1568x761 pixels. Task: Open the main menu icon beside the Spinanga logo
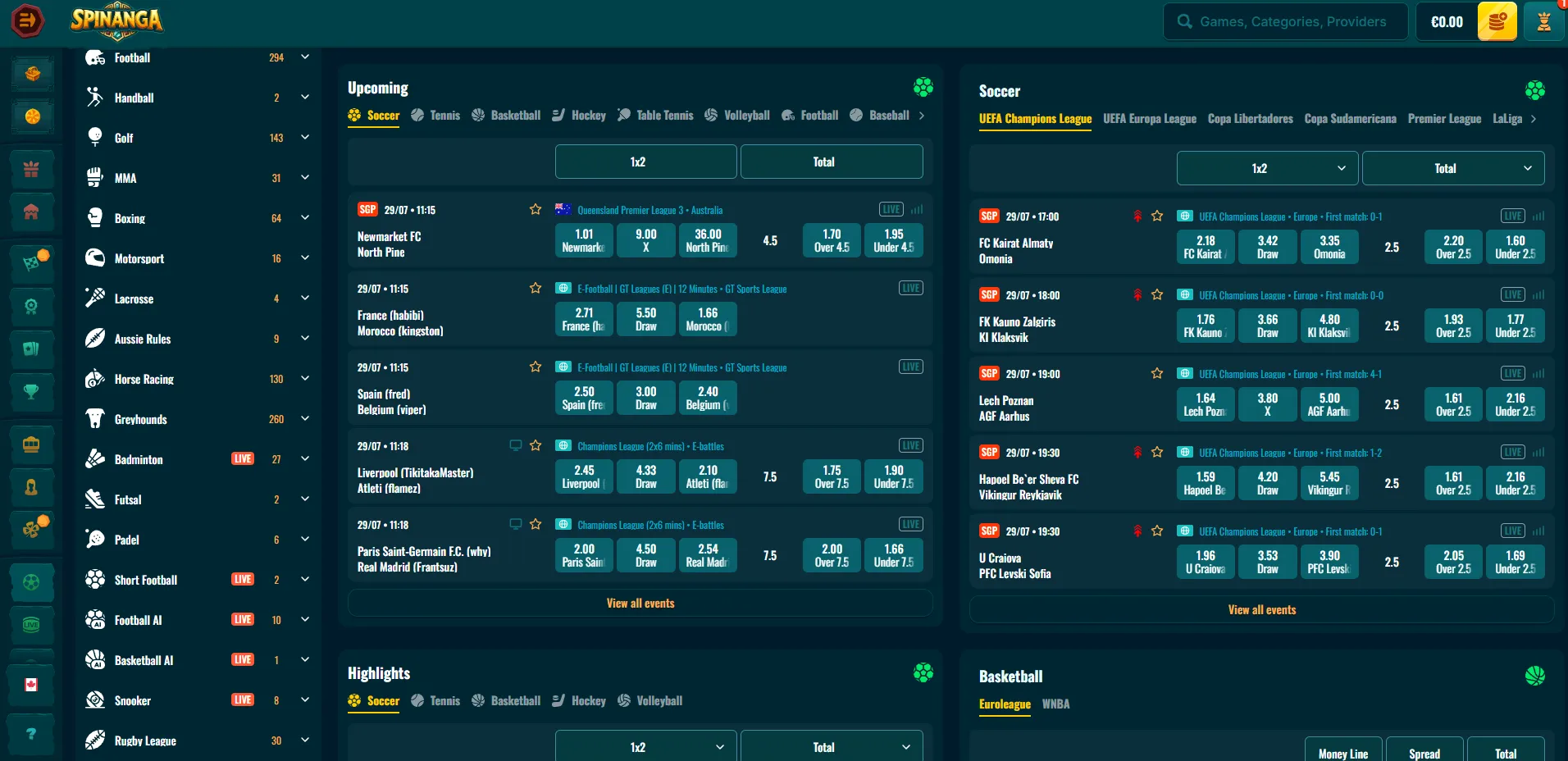pos(28,21)
